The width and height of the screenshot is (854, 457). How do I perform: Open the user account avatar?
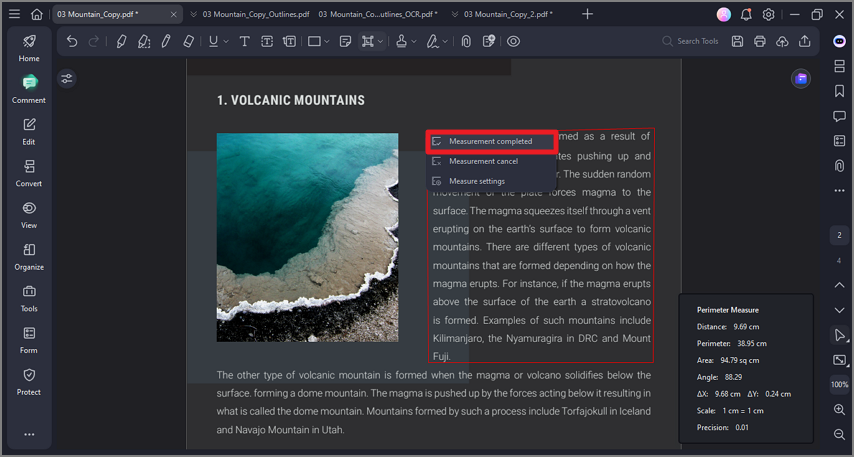[x=724, y=15]
